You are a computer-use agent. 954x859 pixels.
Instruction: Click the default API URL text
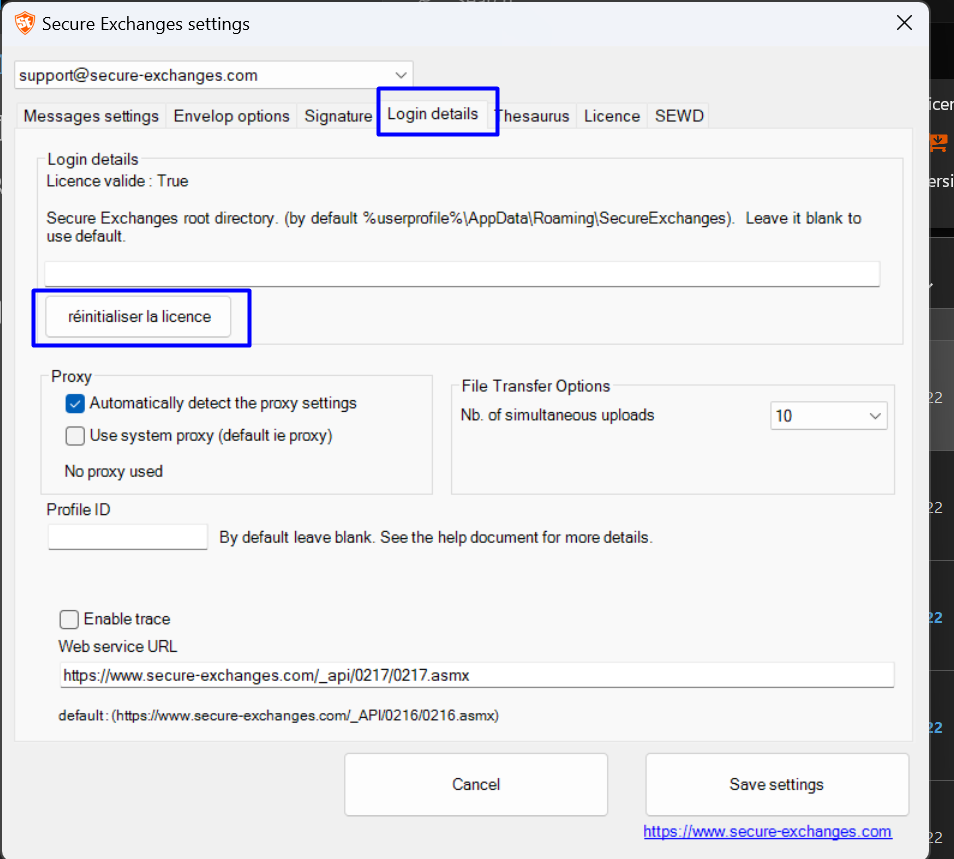[x=279, y=715]
